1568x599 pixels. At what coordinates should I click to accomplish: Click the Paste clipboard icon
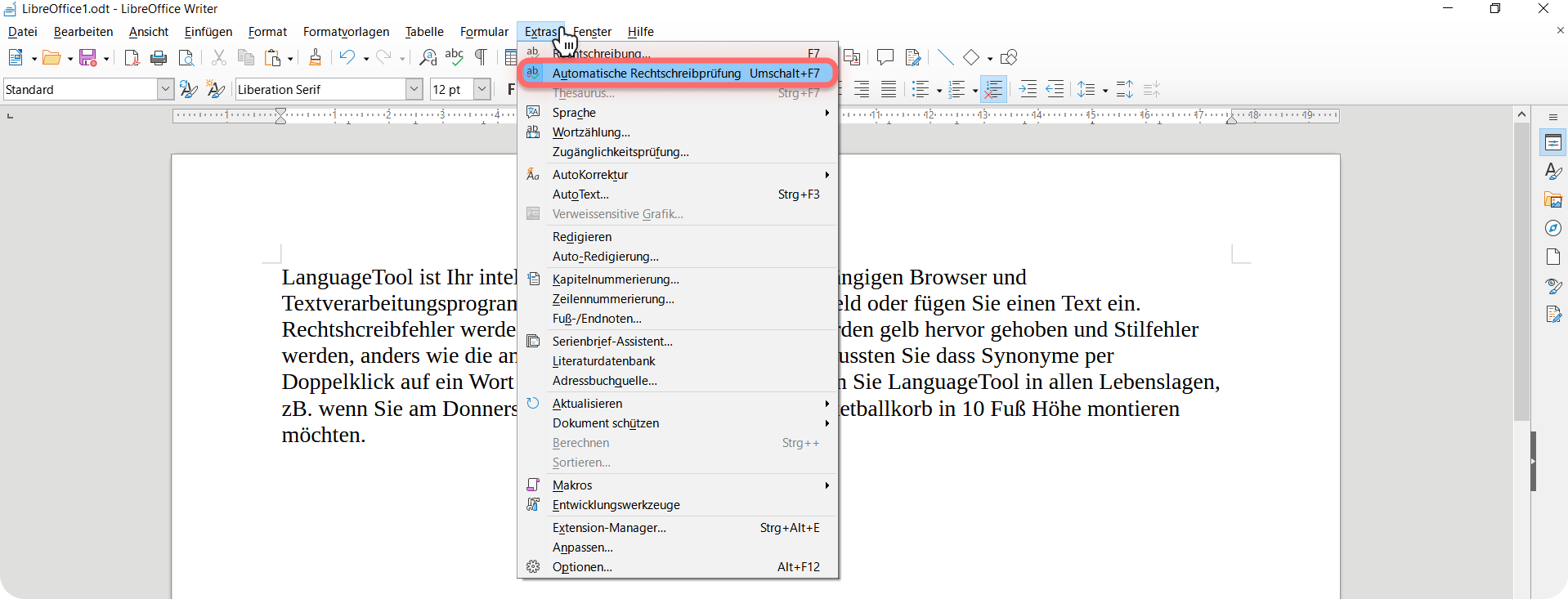(273, 58)
